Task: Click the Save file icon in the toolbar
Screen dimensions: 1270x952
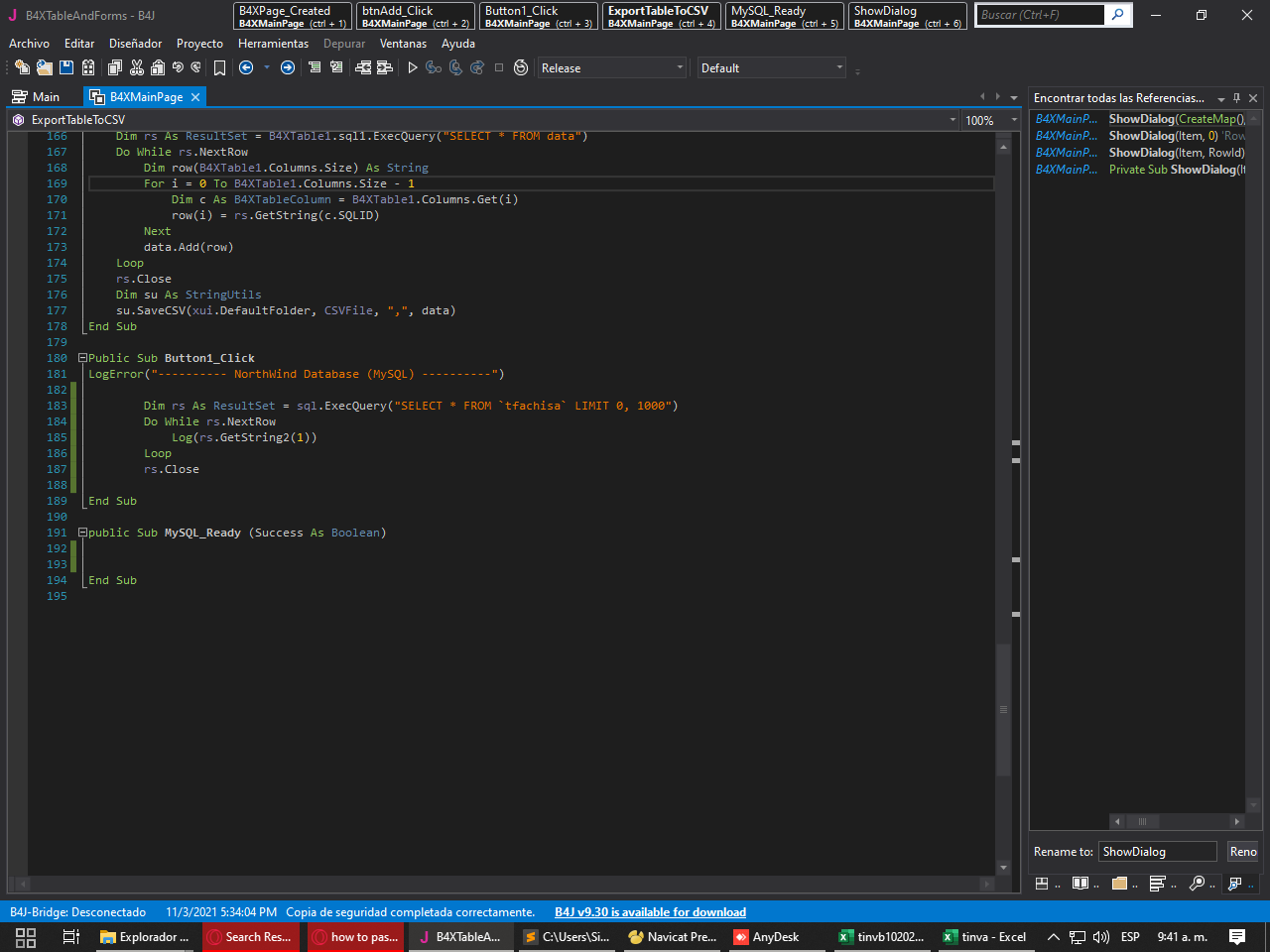Action: pos(66,67)
